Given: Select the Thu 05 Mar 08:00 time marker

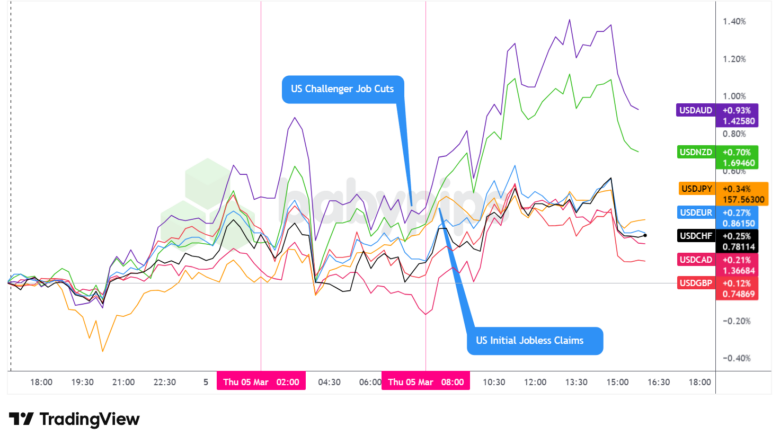Looking at the screenshot, I should click(425, 381).
